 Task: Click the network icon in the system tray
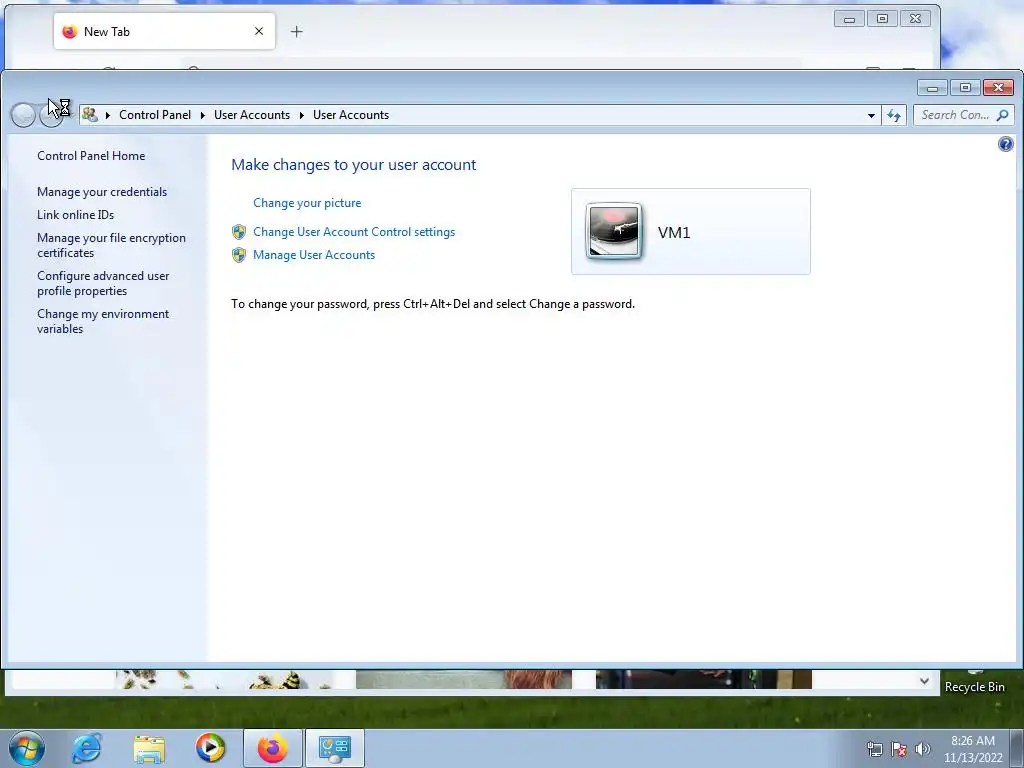[x=874, y=749]
